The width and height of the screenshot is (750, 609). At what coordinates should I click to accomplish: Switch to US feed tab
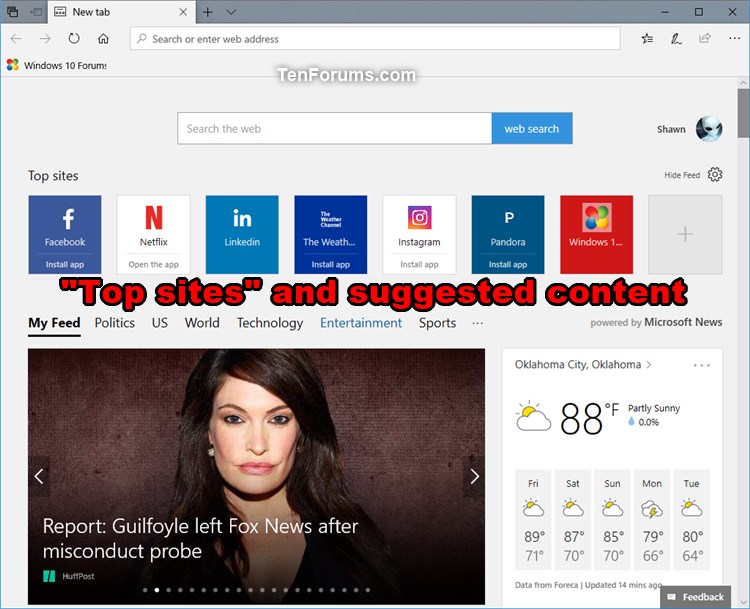click(x=160, y=323)
